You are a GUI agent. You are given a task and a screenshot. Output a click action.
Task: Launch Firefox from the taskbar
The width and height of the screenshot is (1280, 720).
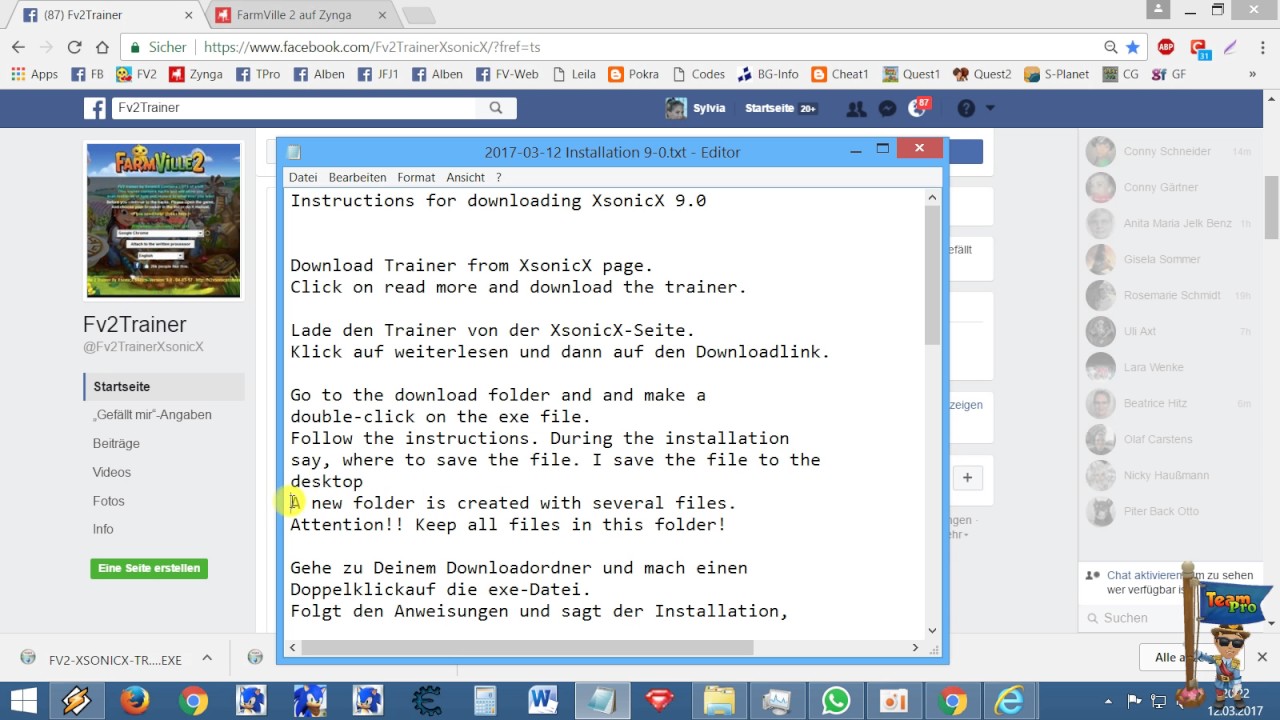click(135, 701)
